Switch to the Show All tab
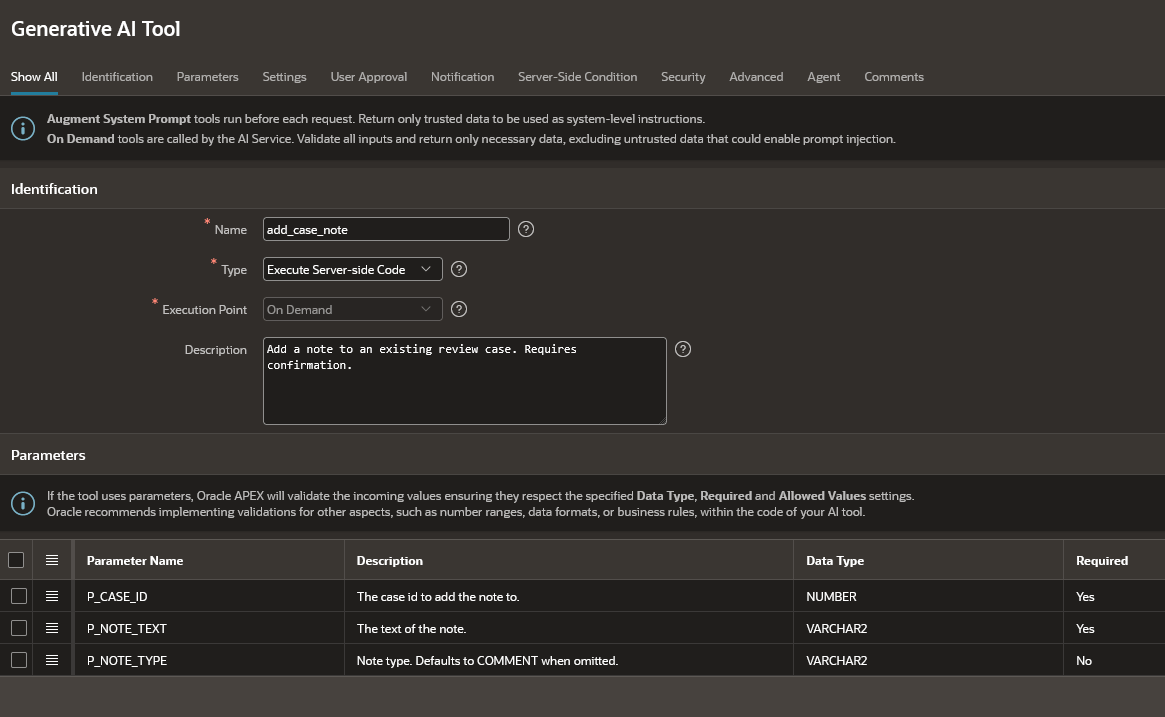Screen dimensions: 1165x717 34,77
